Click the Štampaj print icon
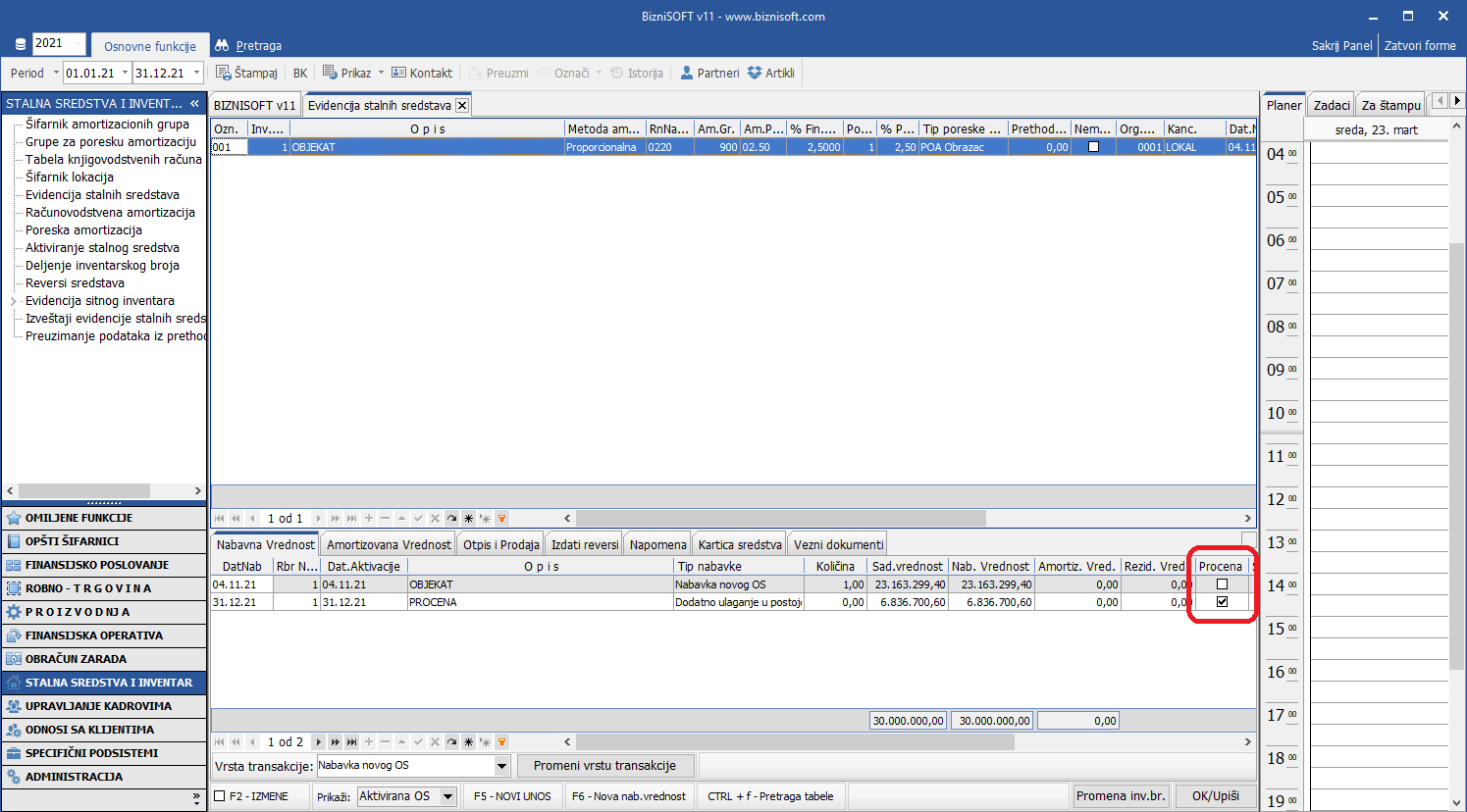The image size is (1467, 812). coord(223,73)
